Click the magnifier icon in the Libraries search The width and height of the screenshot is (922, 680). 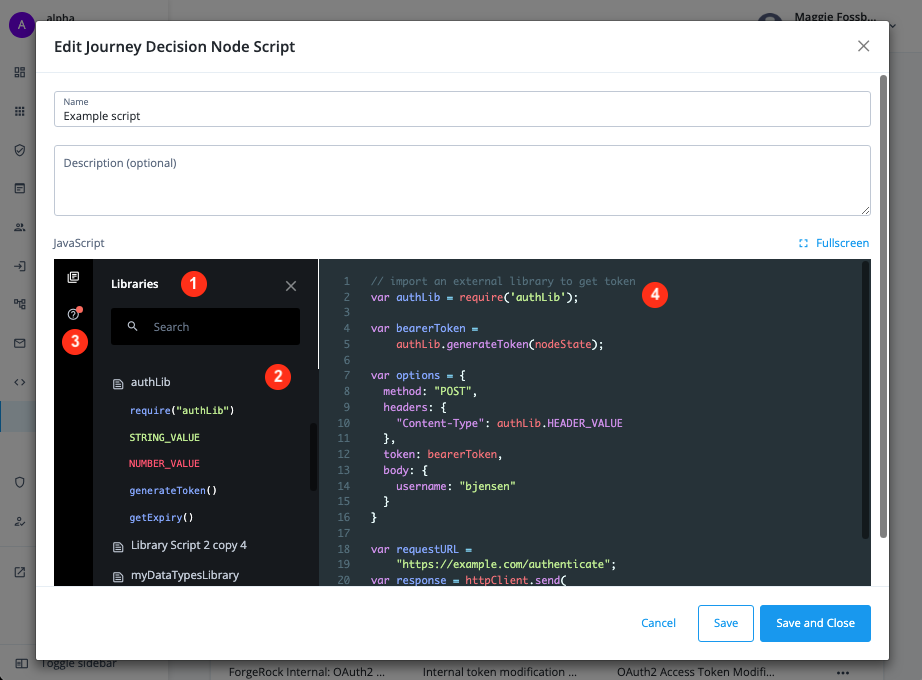pos(133,326)
